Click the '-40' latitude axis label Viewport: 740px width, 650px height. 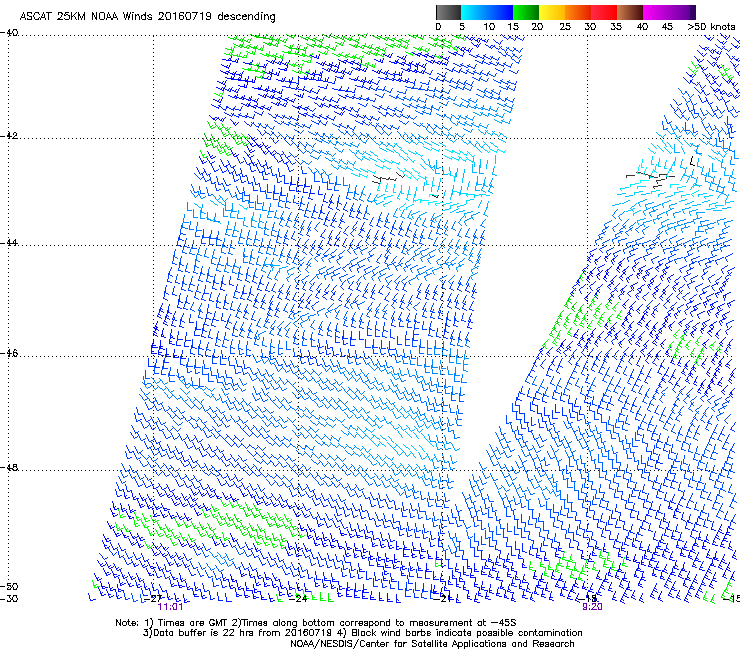click(9, 33)
